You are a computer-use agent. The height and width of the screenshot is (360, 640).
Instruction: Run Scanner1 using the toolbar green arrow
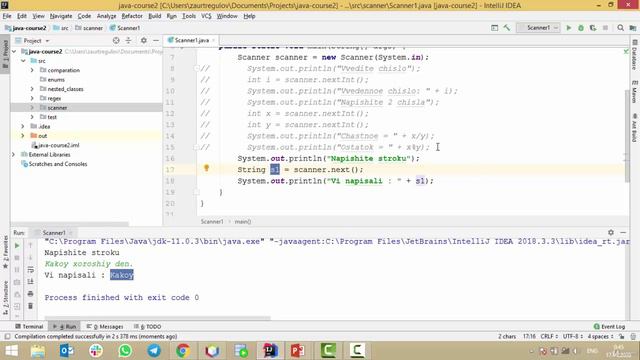(568, 28)
